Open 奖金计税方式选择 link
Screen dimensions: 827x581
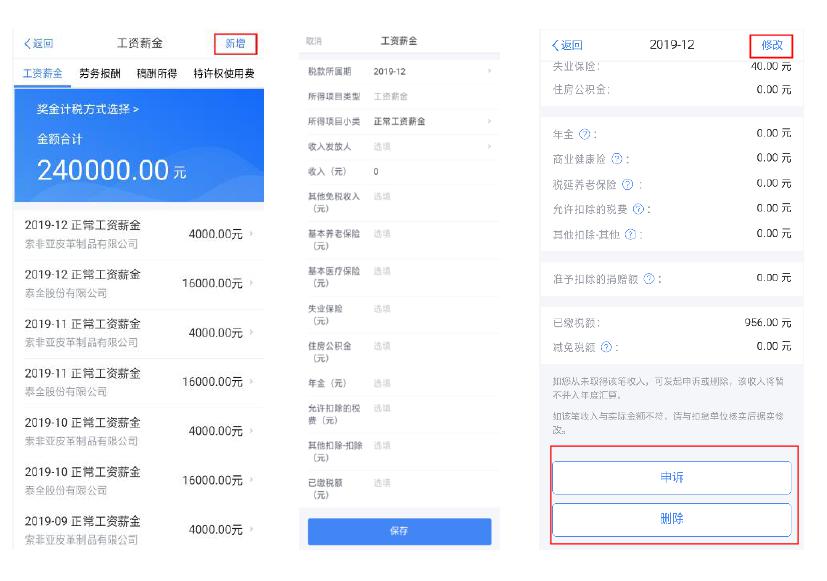point(88,109)
